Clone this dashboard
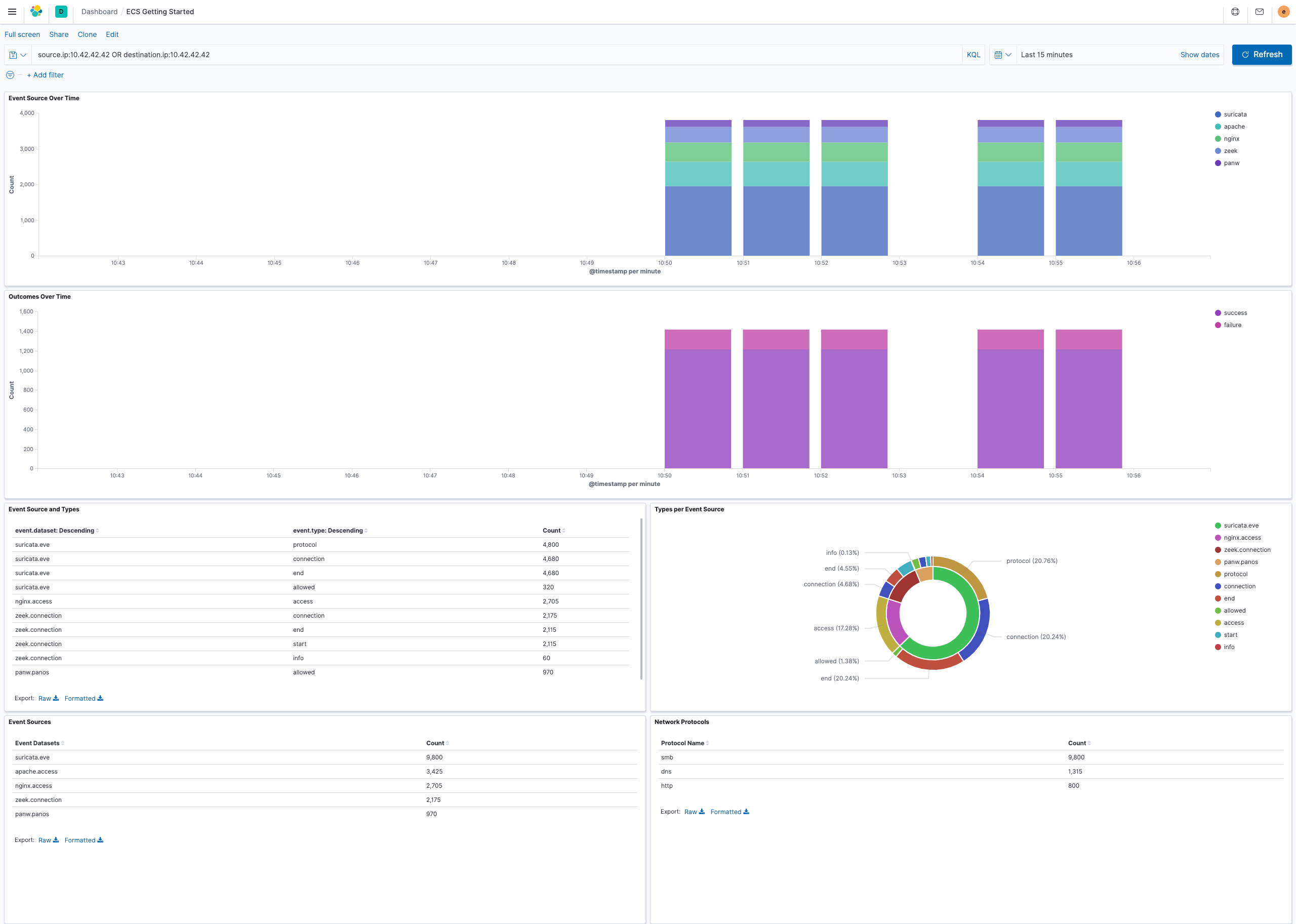This screenshot has width=1296, height=924. tap(87, 35)
